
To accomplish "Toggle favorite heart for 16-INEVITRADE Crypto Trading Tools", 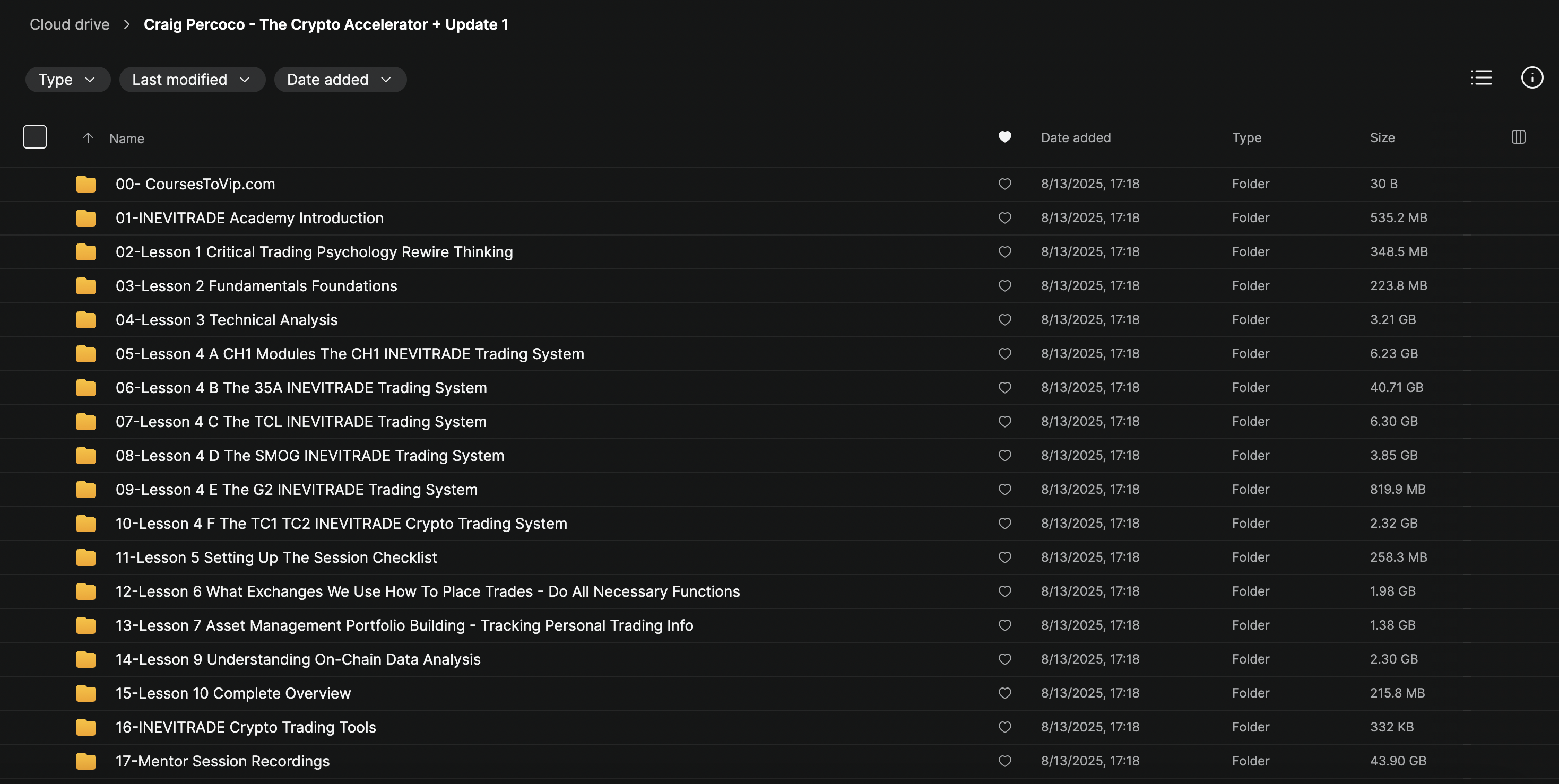I will (x=1004, y=727).
